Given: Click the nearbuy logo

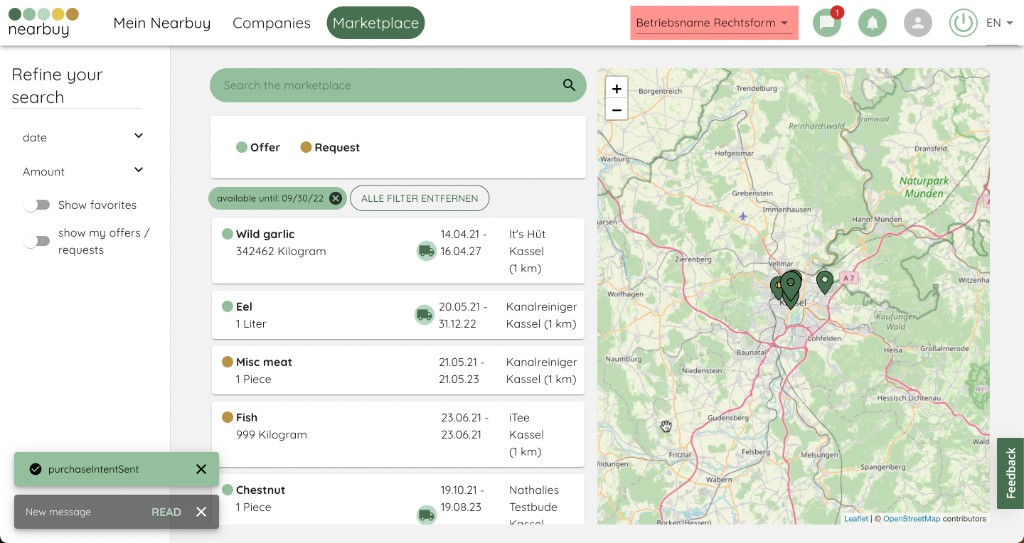Looking at the screenshot, I should point(43,22).
